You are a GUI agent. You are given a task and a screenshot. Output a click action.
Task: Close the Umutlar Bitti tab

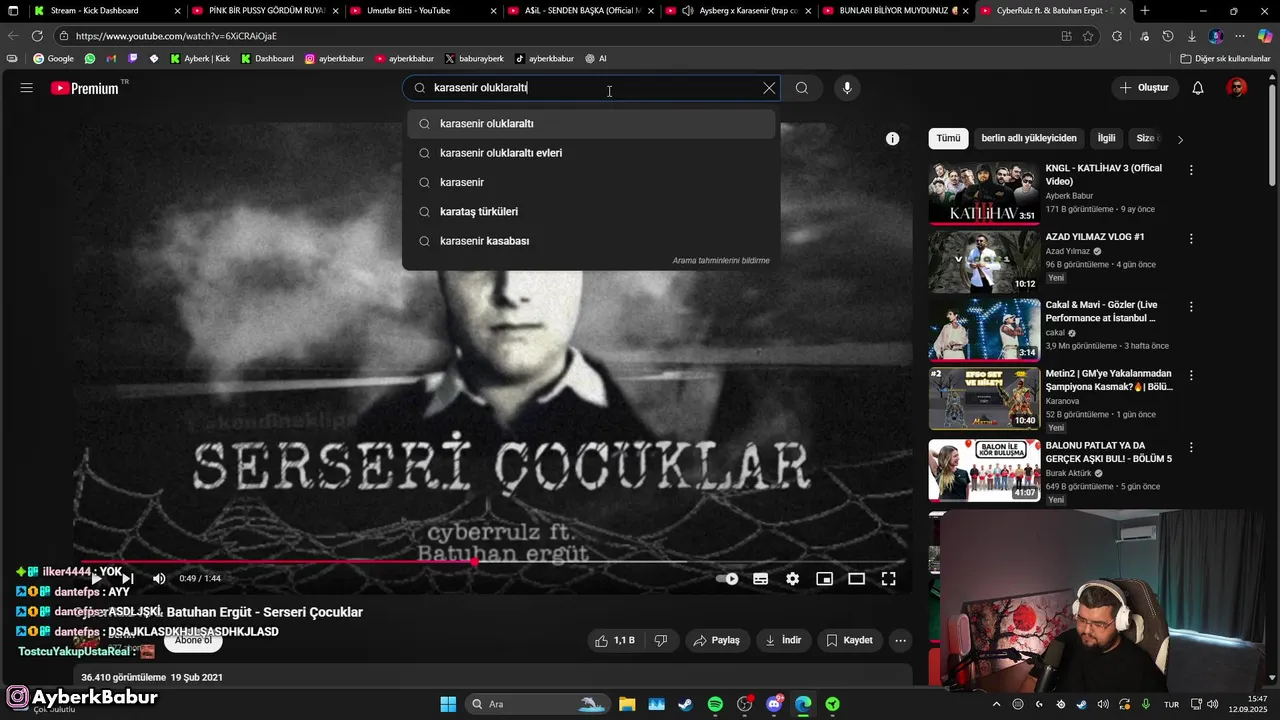(494, 11)
